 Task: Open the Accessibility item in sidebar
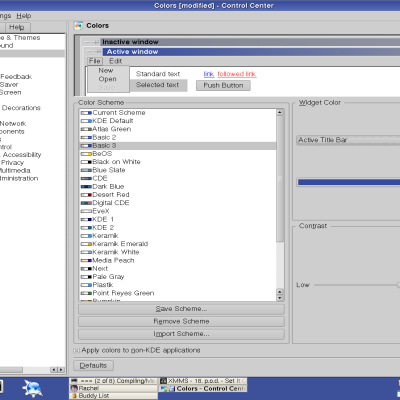coord(22,155)
